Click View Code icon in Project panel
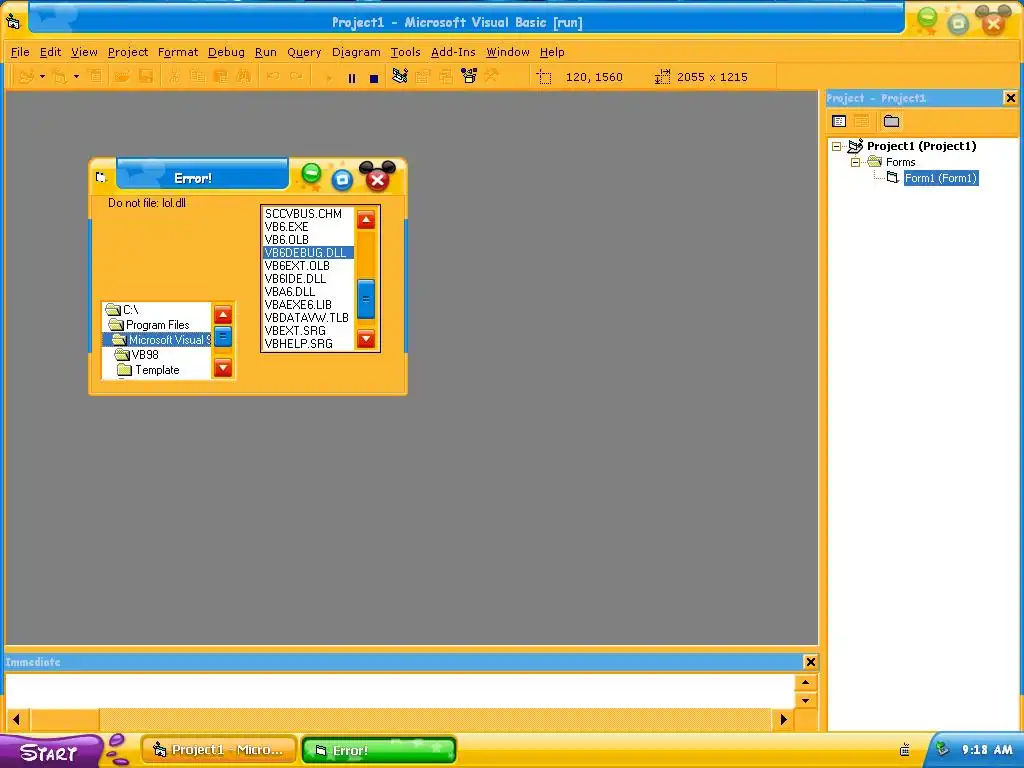The image size is (1024, 768). click(839, 121)
